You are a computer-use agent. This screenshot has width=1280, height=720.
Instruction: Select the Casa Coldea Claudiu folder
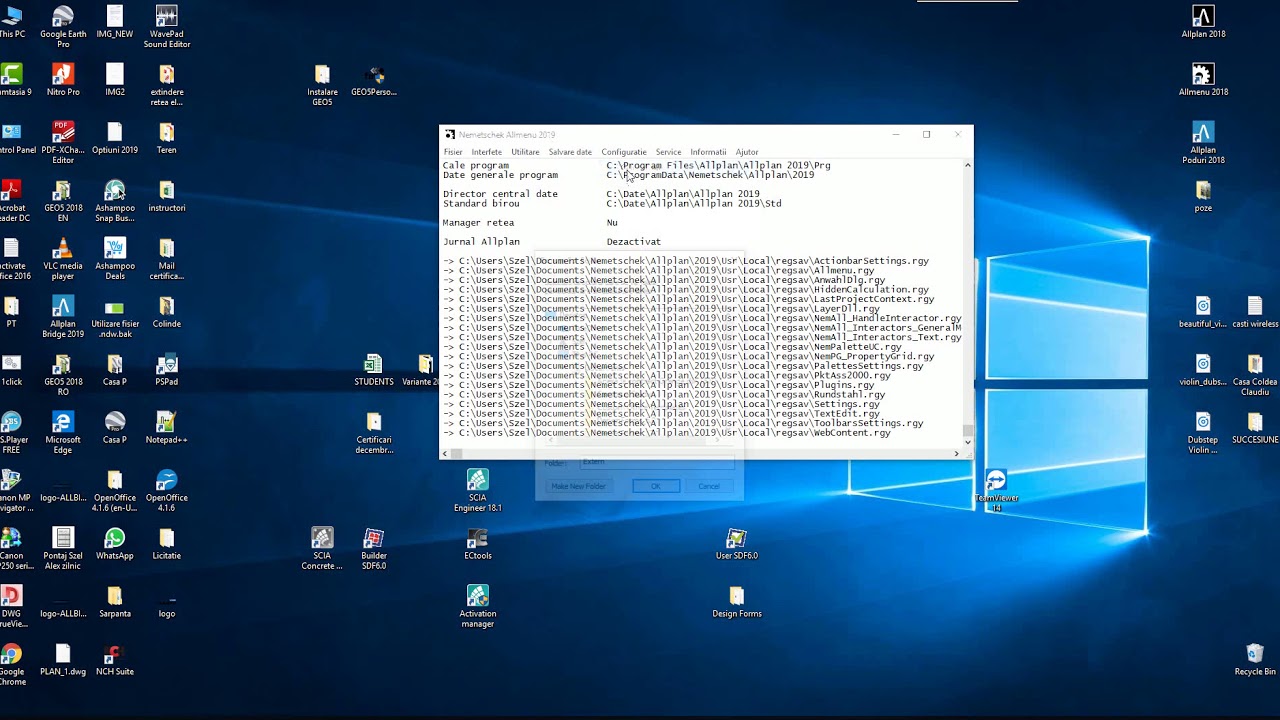tap(1255, 375)
